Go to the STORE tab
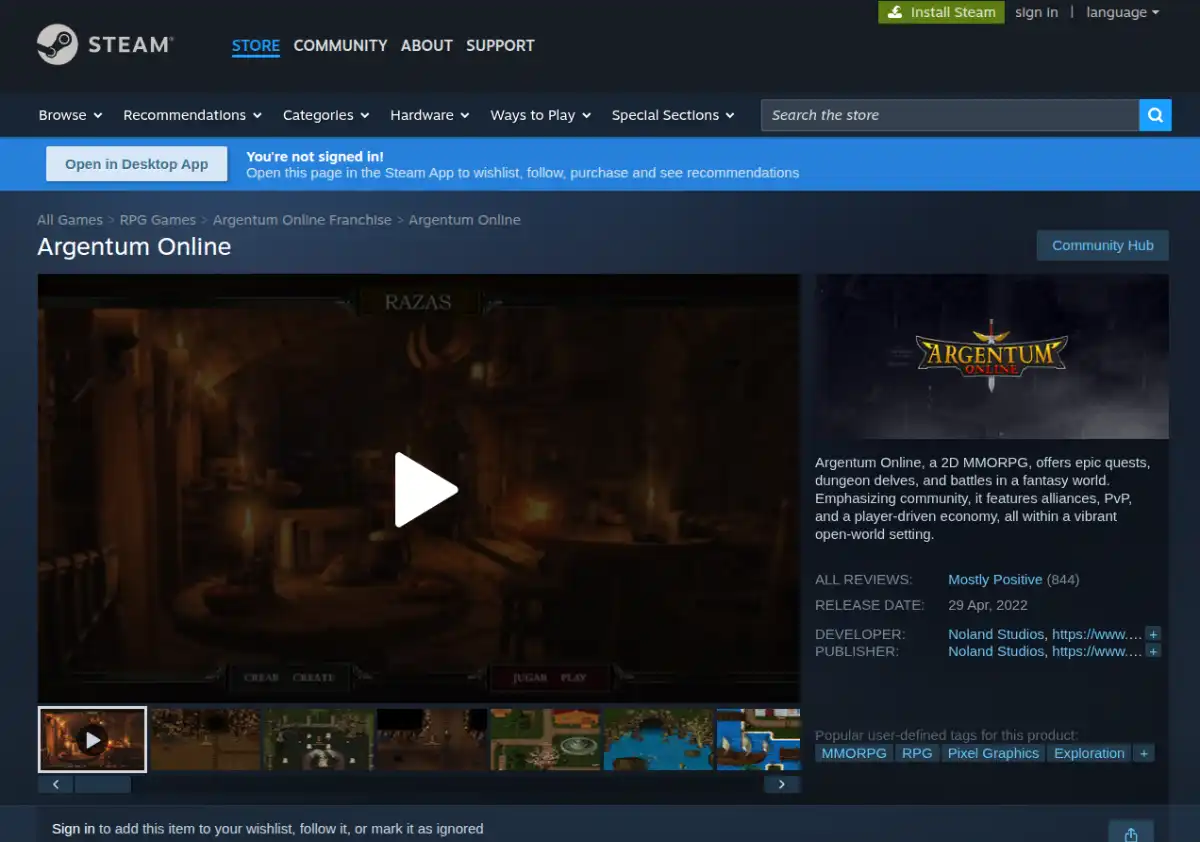Image resolution: width=1200 pixels, height=842 pixels. tap(256, 46)
